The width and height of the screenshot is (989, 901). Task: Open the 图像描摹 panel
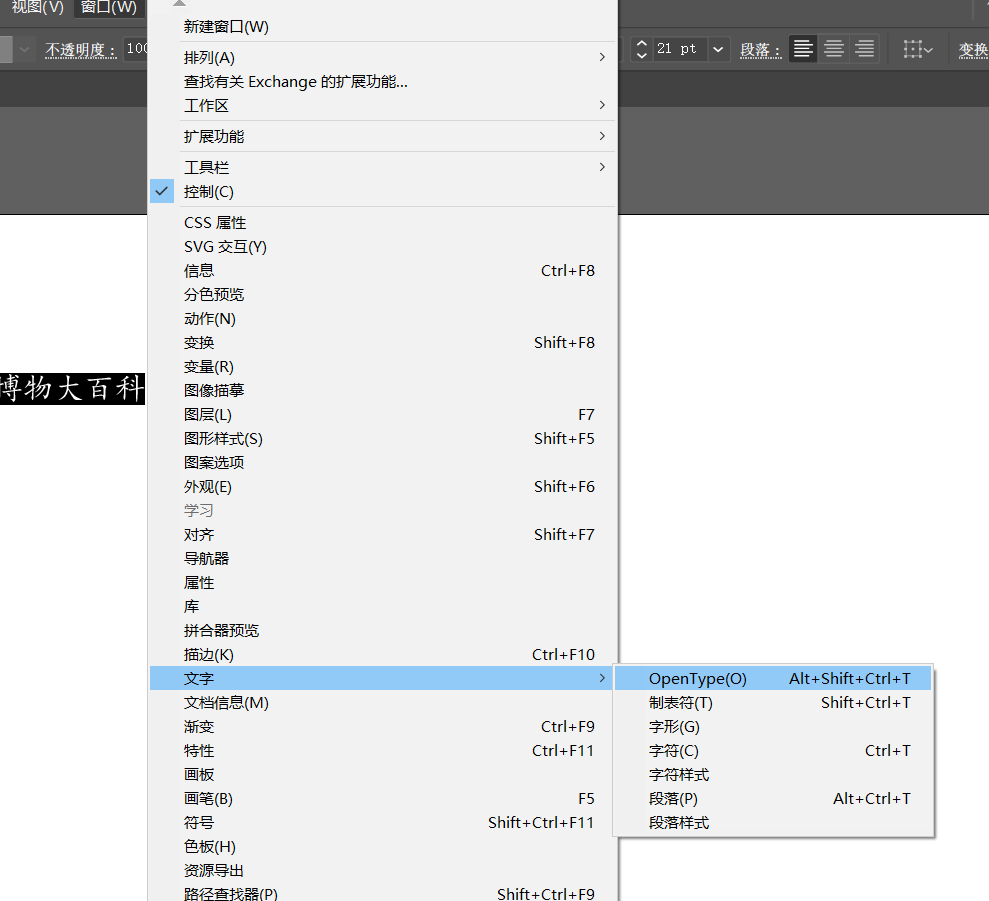[x=382, y=391]
